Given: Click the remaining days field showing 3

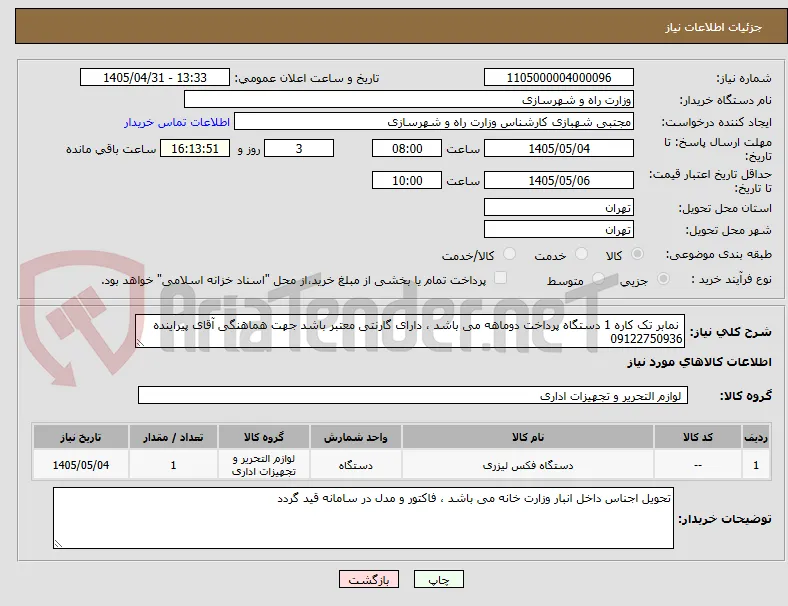Looking at the screenshot, I should 299,148.
